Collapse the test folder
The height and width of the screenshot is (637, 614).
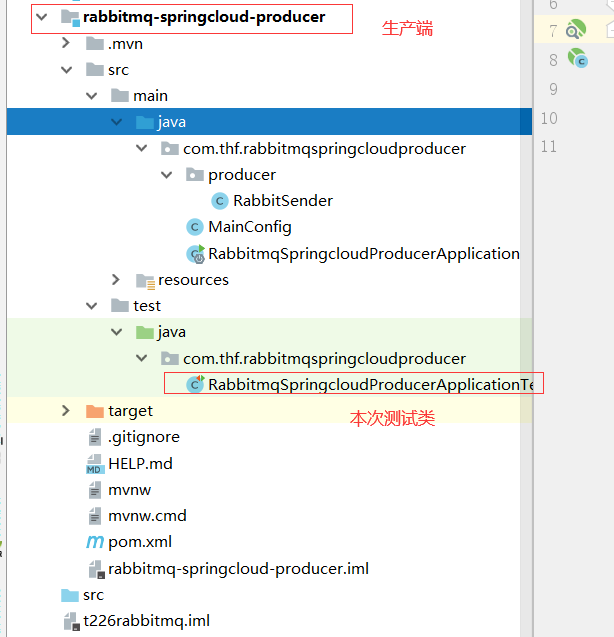(x=92, y=306)
